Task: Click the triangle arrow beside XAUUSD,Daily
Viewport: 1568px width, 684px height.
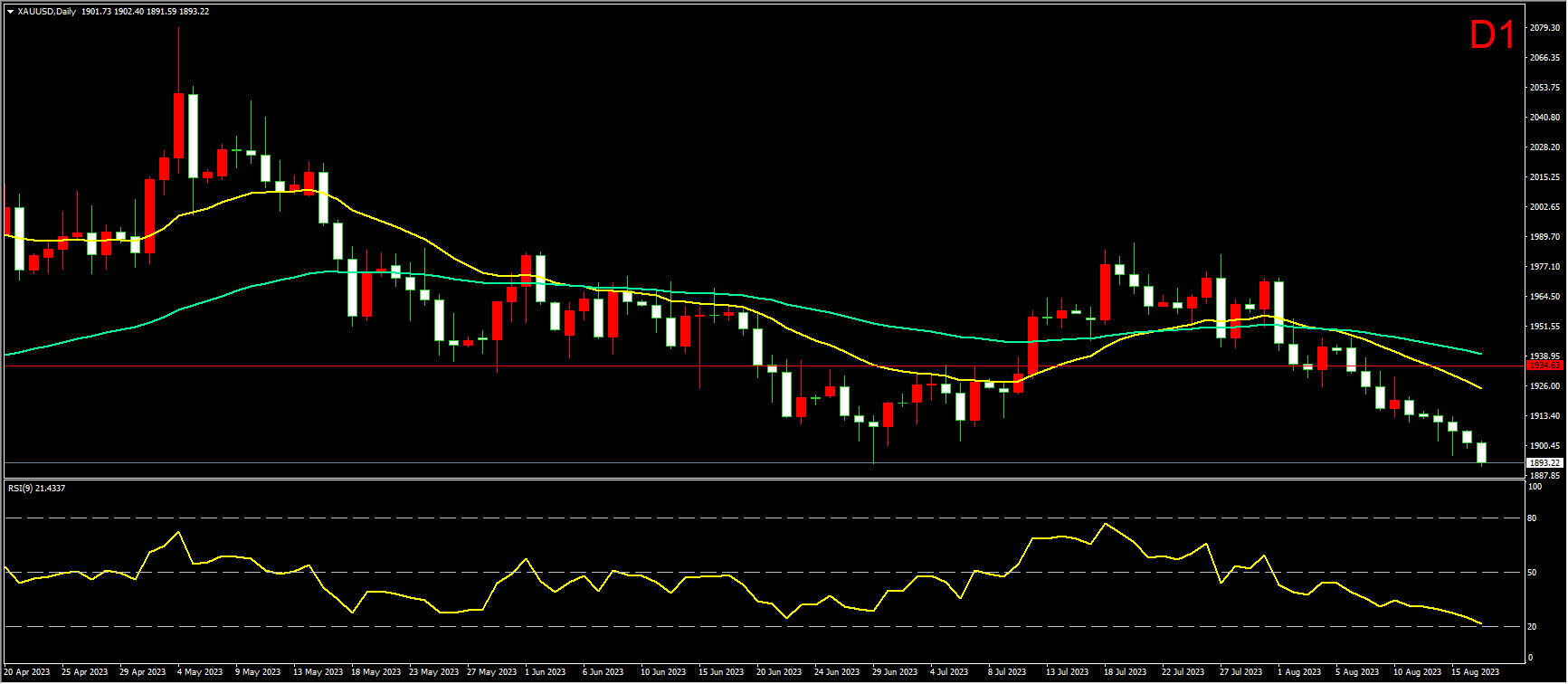Action: 10,12
